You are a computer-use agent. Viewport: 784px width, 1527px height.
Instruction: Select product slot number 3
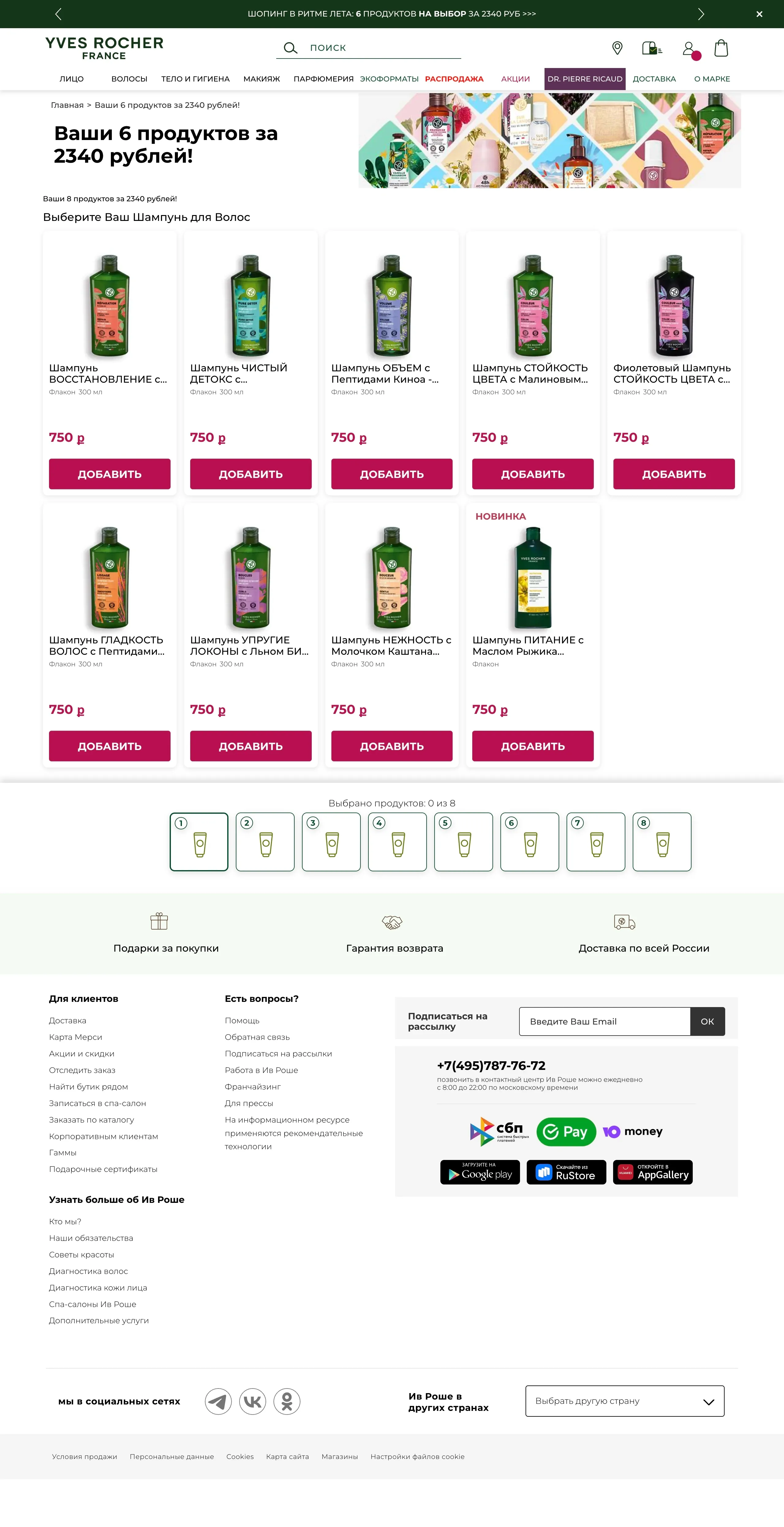331,842
